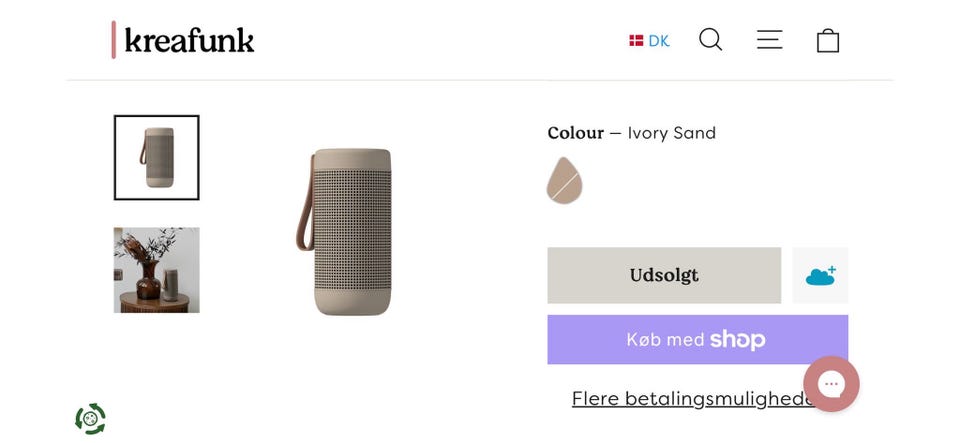The image size is (960, 443).
Task: Open the search magnifier icon
Action: (710, 40)
